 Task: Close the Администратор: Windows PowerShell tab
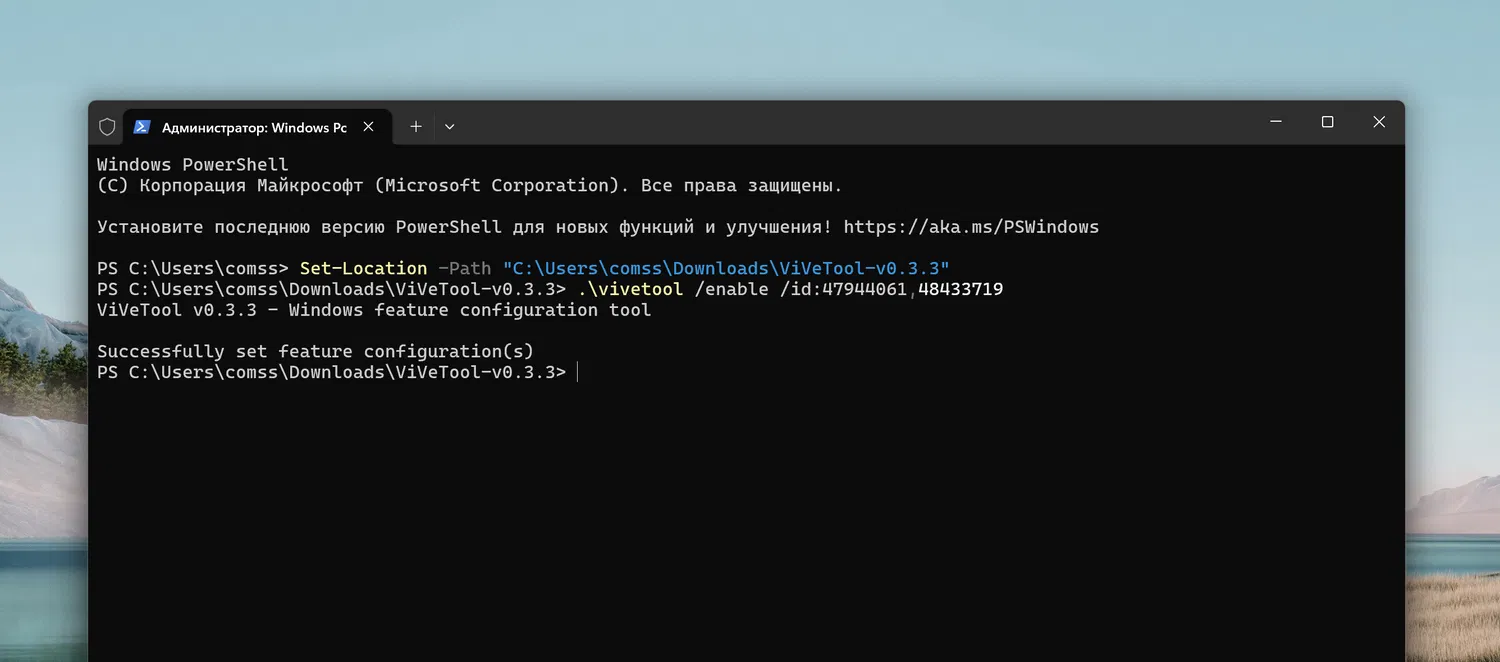(369, 127)
